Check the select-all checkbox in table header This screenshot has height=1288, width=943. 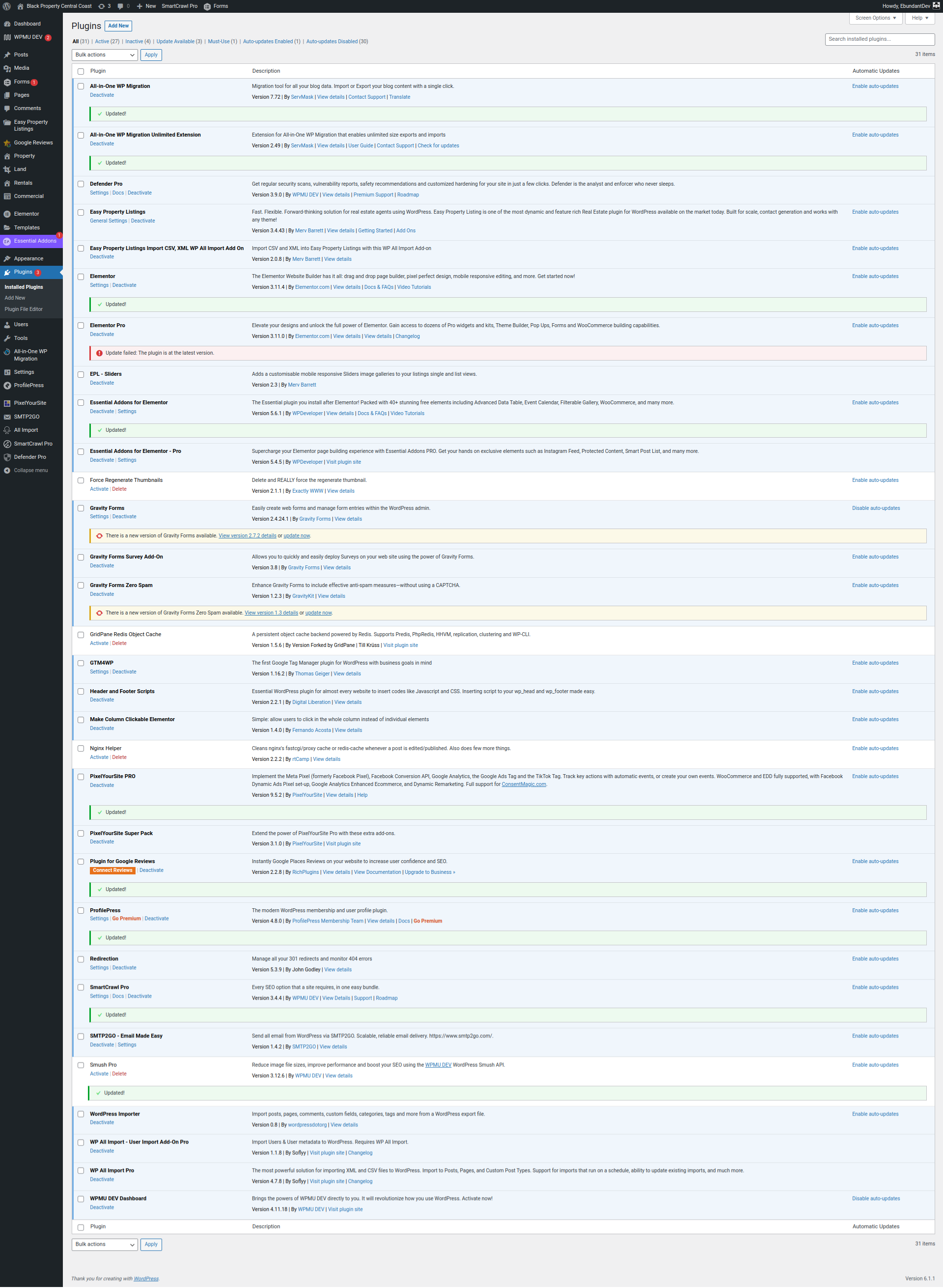tap(81, 72)
